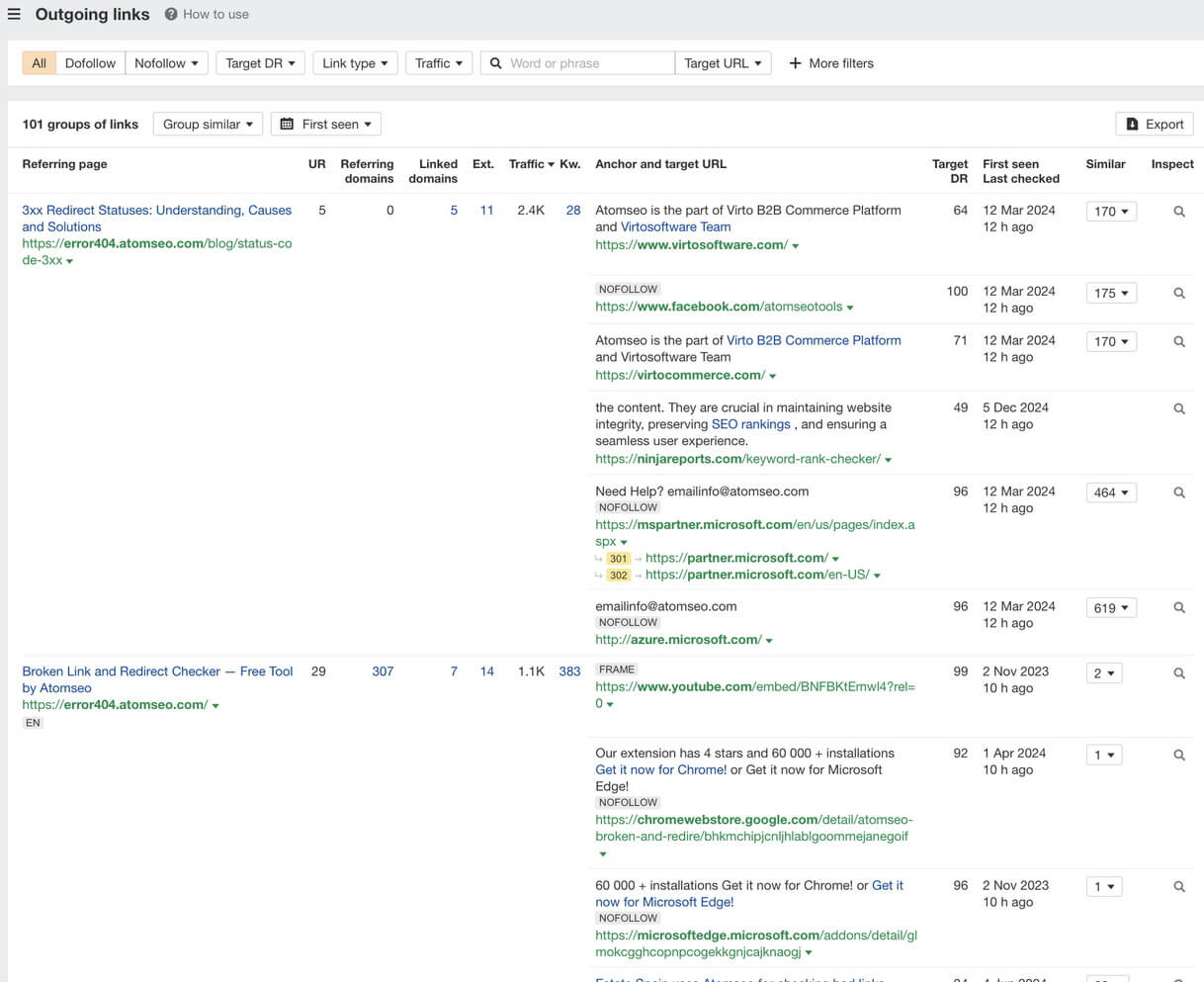Expand the 170 similar links for virtosoftware.com
The height and width of the screenshot is (982, 1204).
[x=1111, y=212]
